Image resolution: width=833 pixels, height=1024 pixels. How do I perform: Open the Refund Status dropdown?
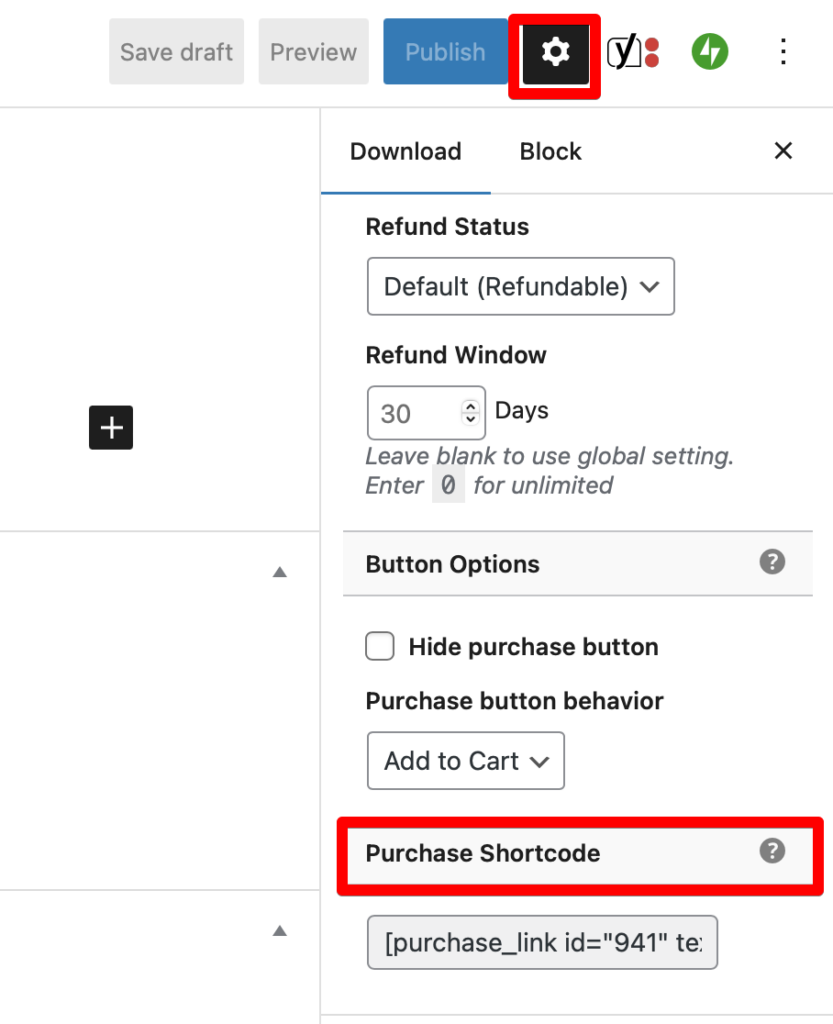click(520, 286)
